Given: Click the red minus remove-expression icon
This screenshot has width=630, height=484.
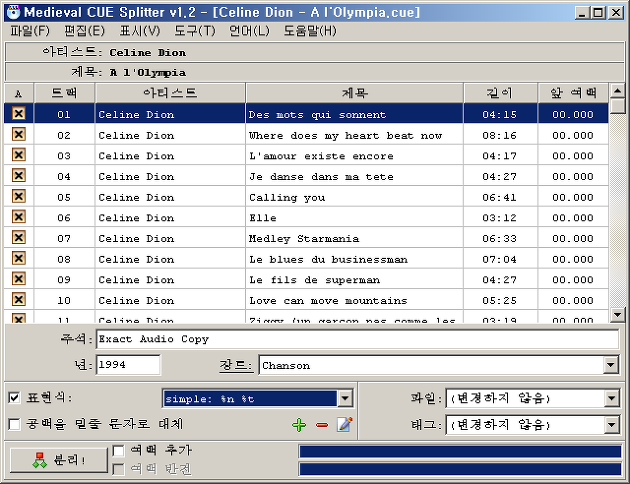Looking at the screenshot, I should tap(322, 425).
